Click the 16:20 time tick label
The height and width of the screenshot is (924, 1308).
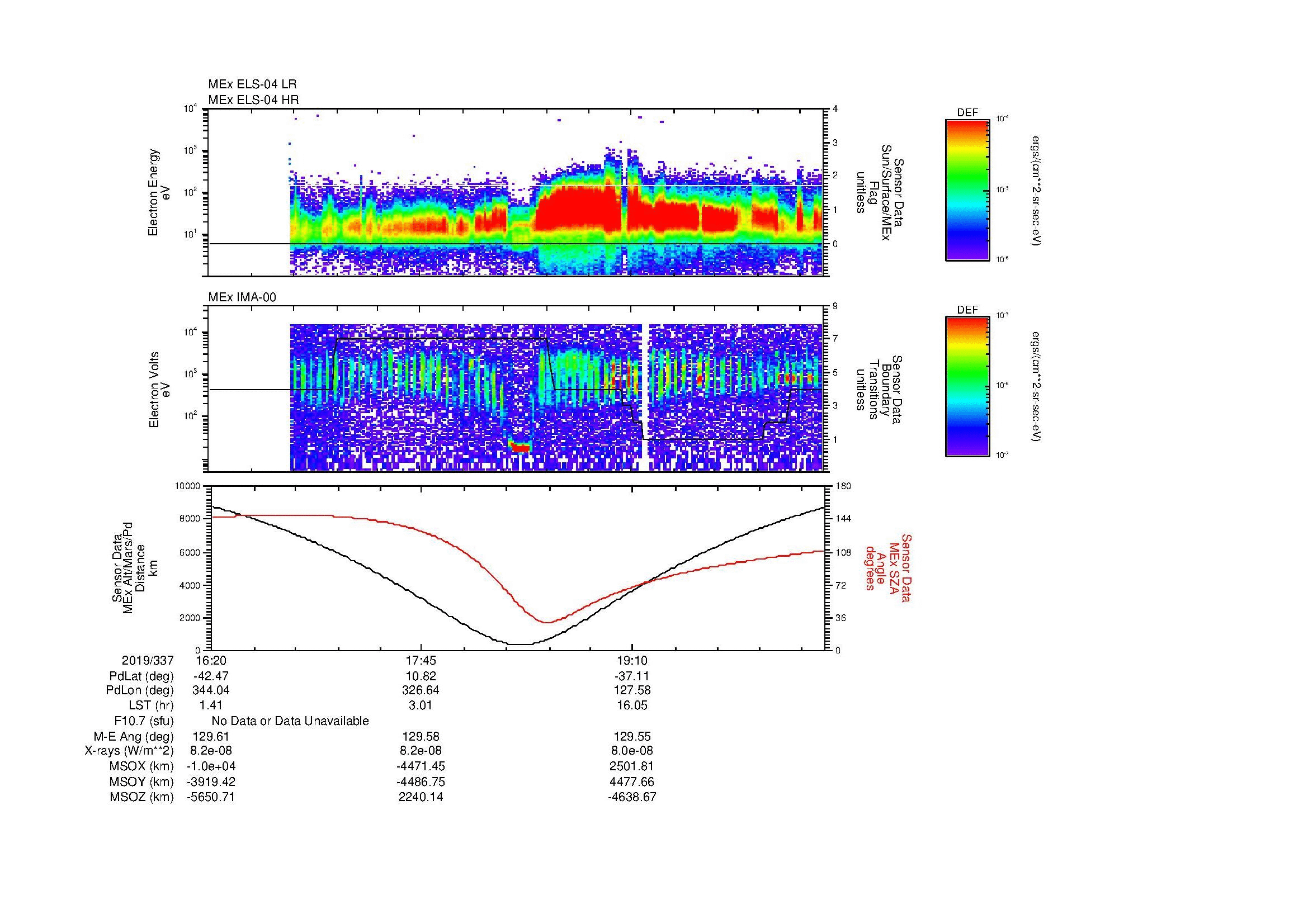[x=211, y=660]
